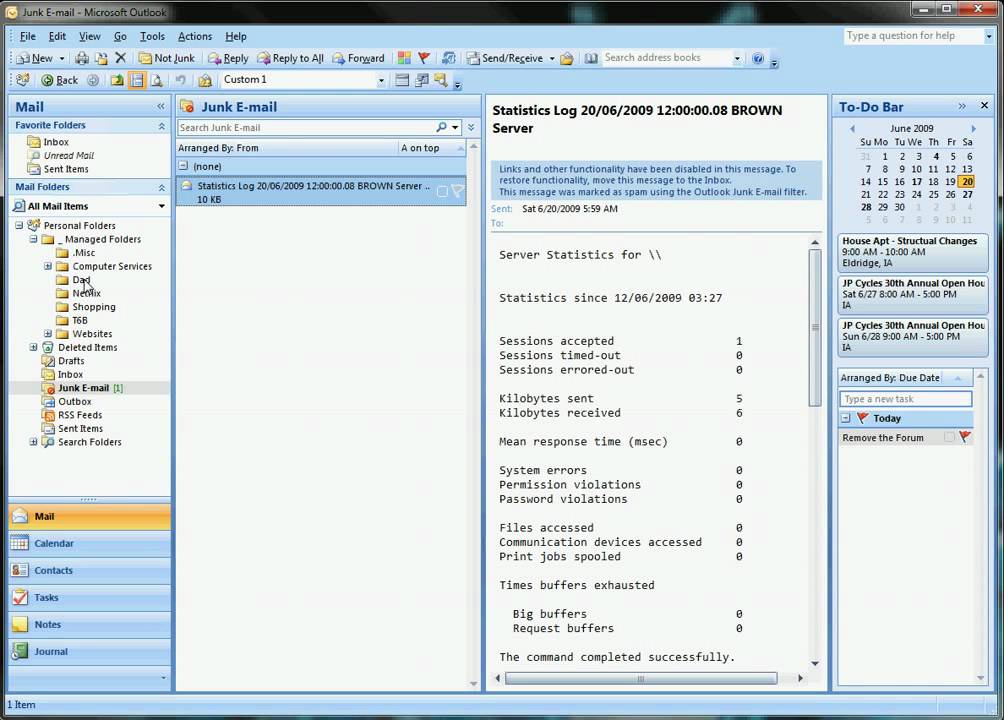Viewport: 1004px width, 720px height.
Task: Collapse the Favorite Folders section
Action: click(x=161, y=126)
